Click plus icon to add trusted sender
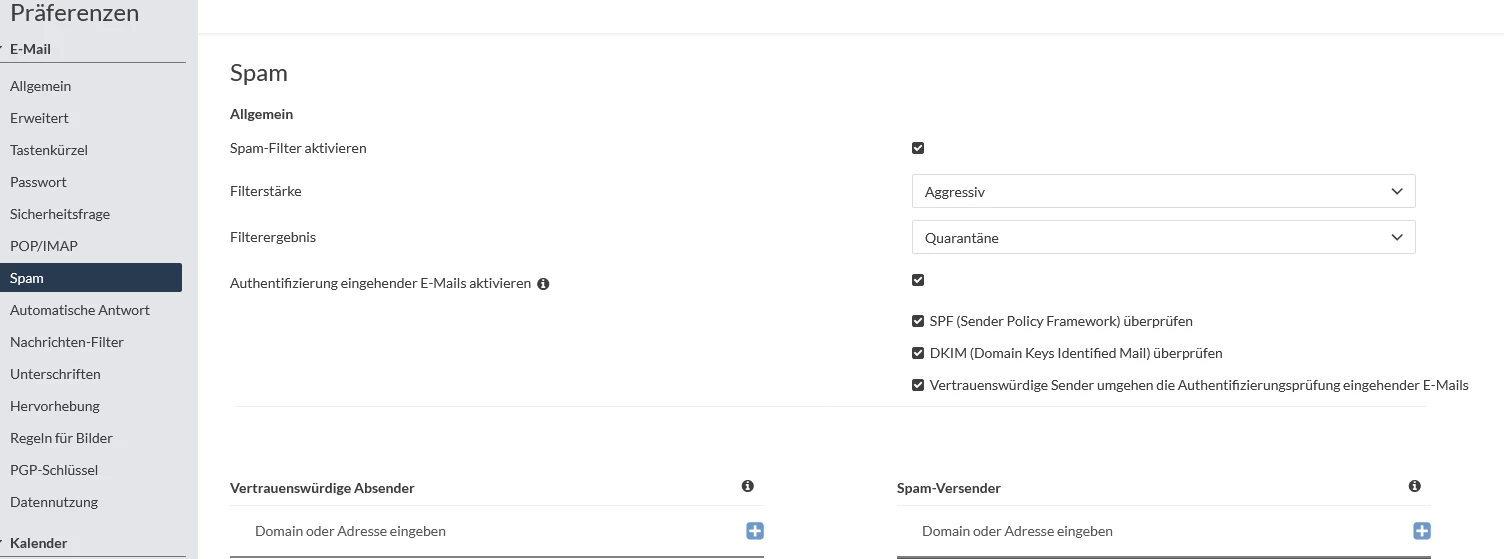1504x559 pixels. [x=755, y=531]
